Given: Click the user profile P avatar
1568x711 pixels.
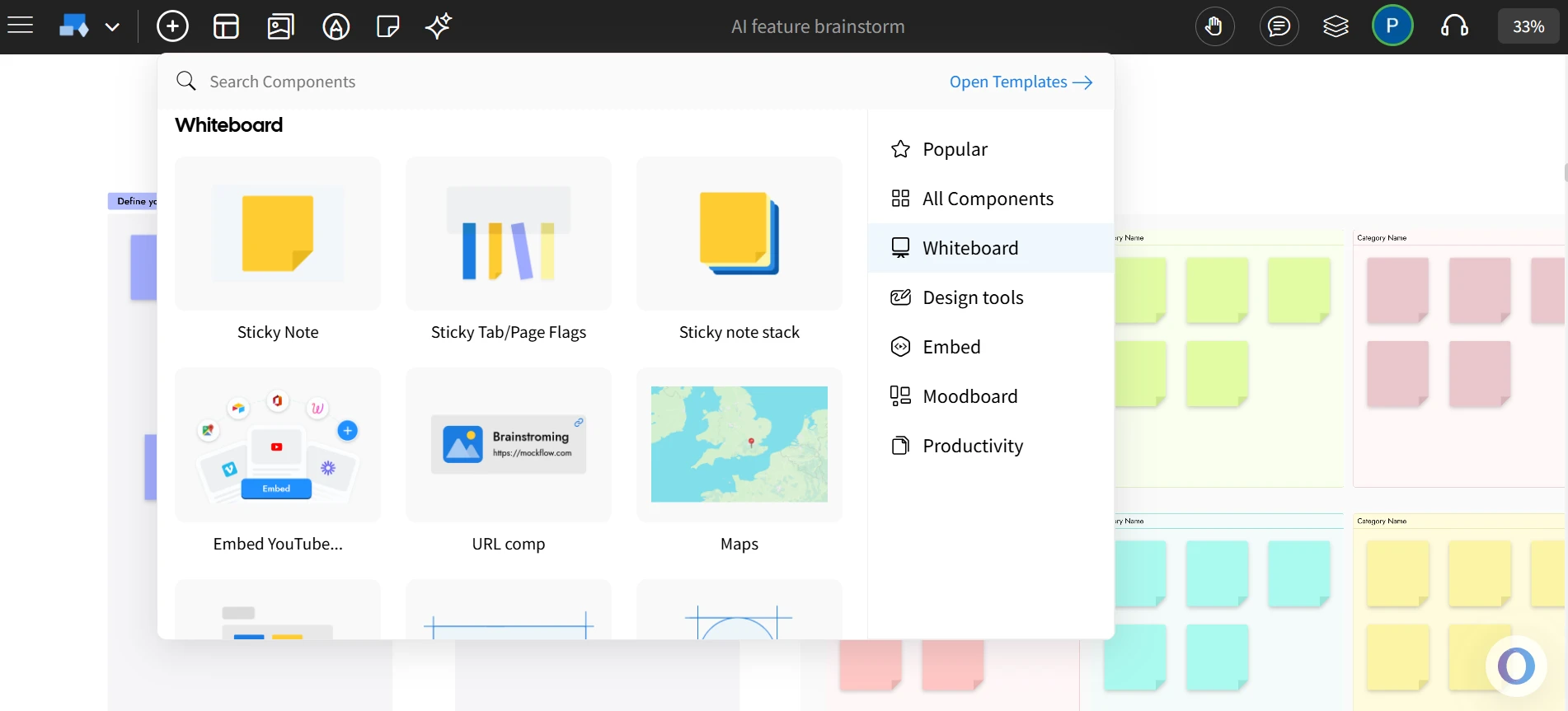Looking at the screenshot, I should (x=1392, y=26).
